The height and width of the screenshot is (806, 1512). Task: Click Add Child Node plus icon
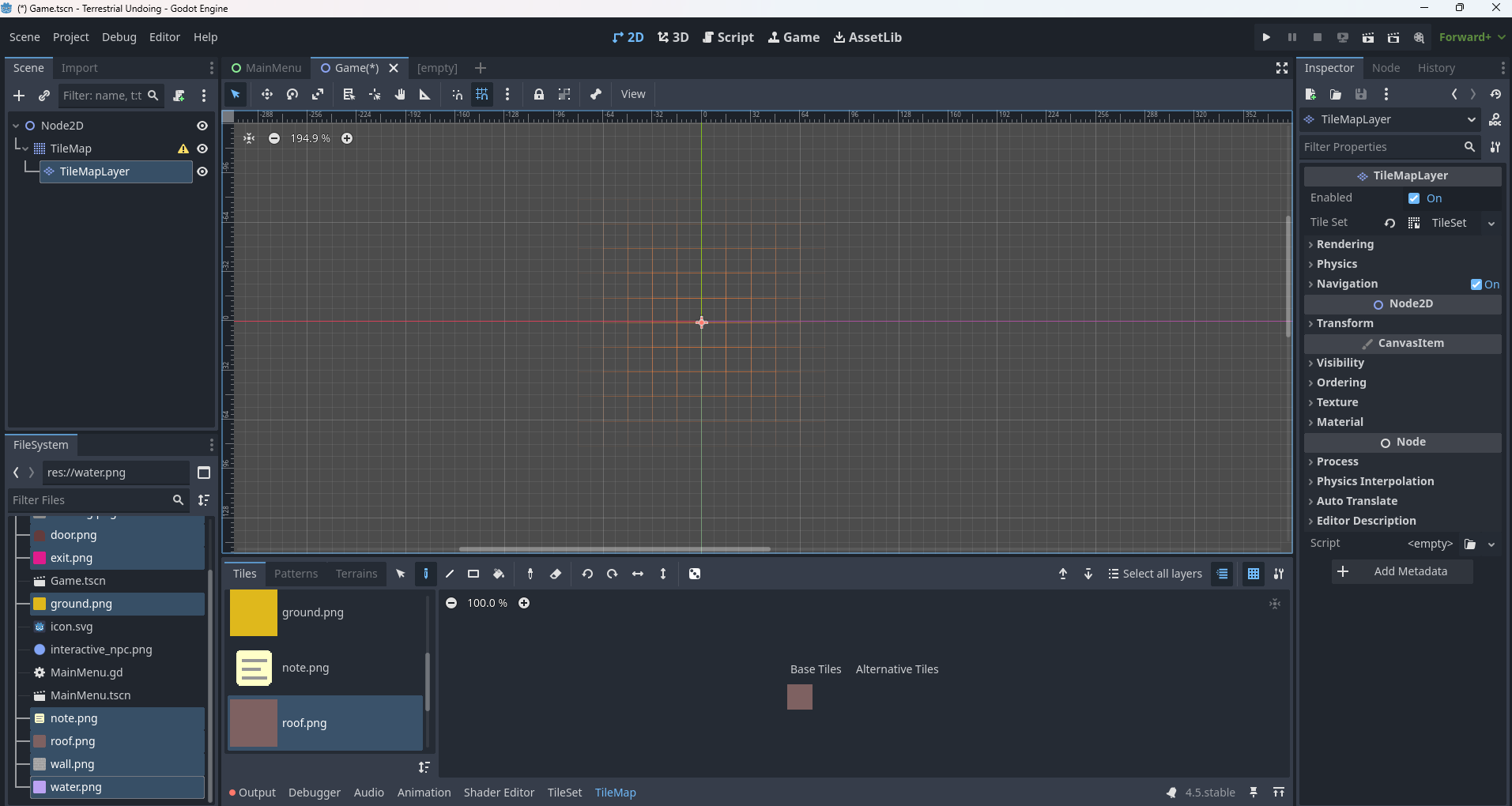(x=19, y=96)
